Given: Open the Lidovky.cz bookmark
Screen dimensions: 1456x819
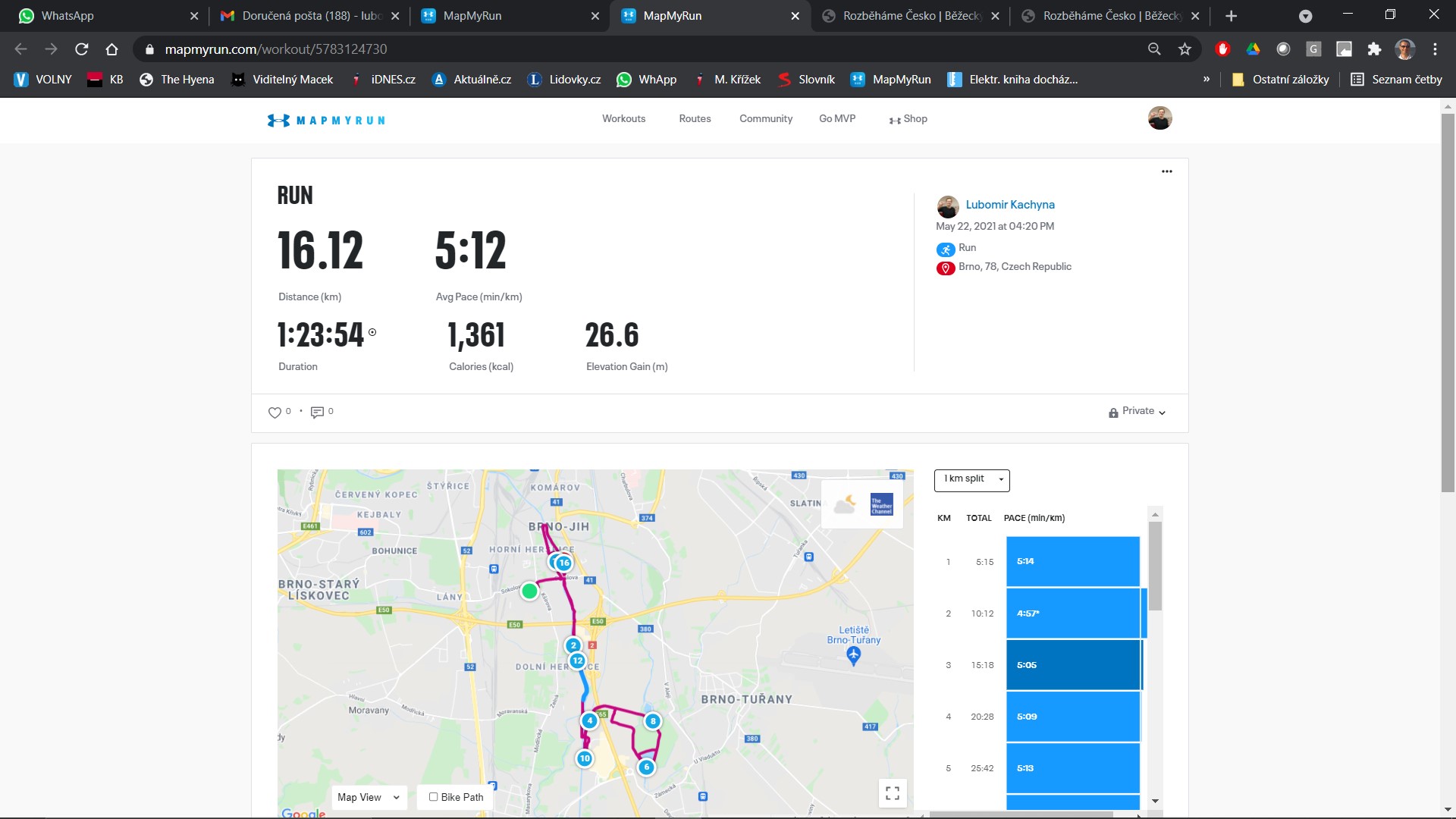Looking at the screenshot, I should [564, 80].
